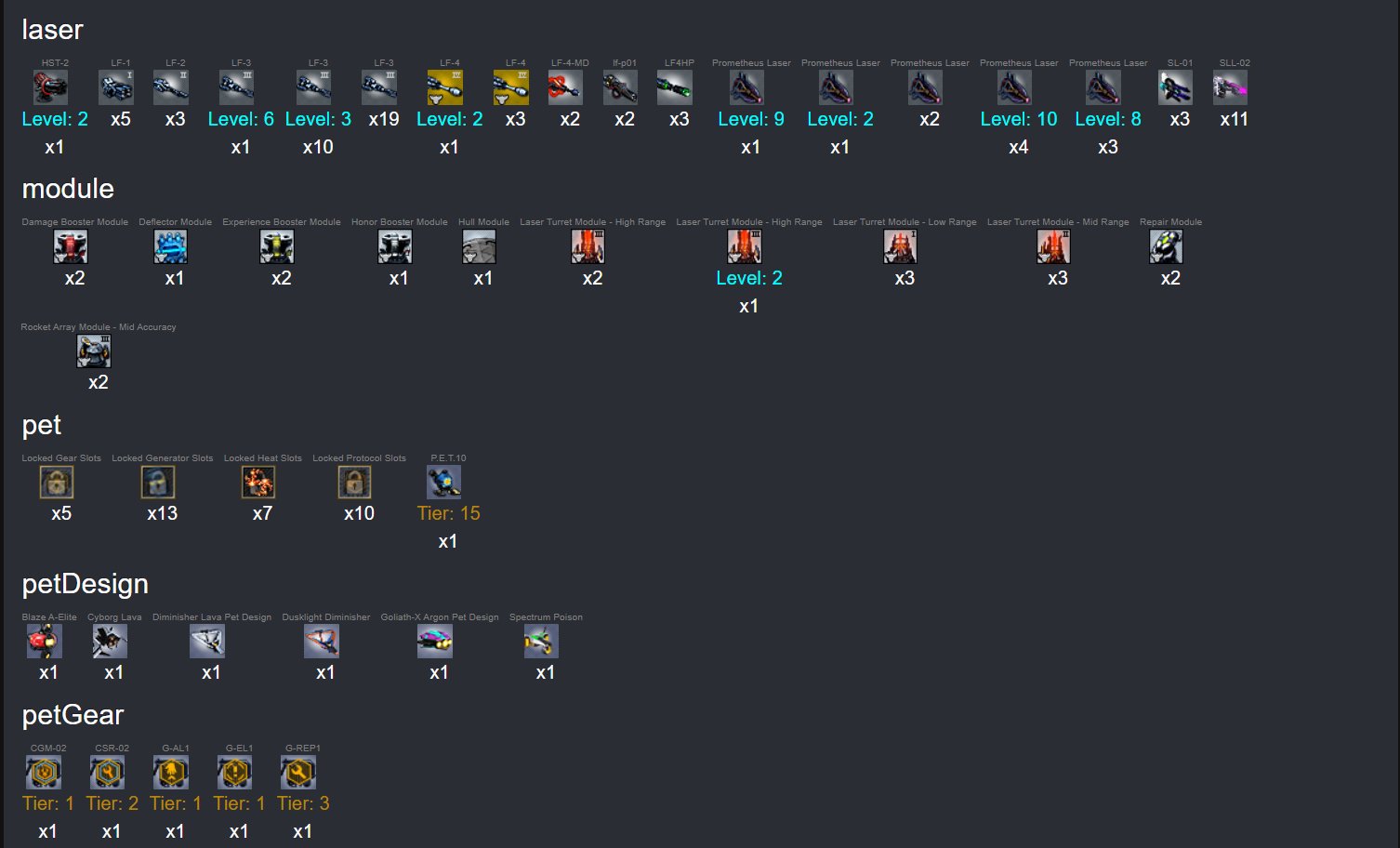Screen dimensions: 1400x848
Task: Select the LF-3 laser at Level 6
Action: [x=236, y=87]
